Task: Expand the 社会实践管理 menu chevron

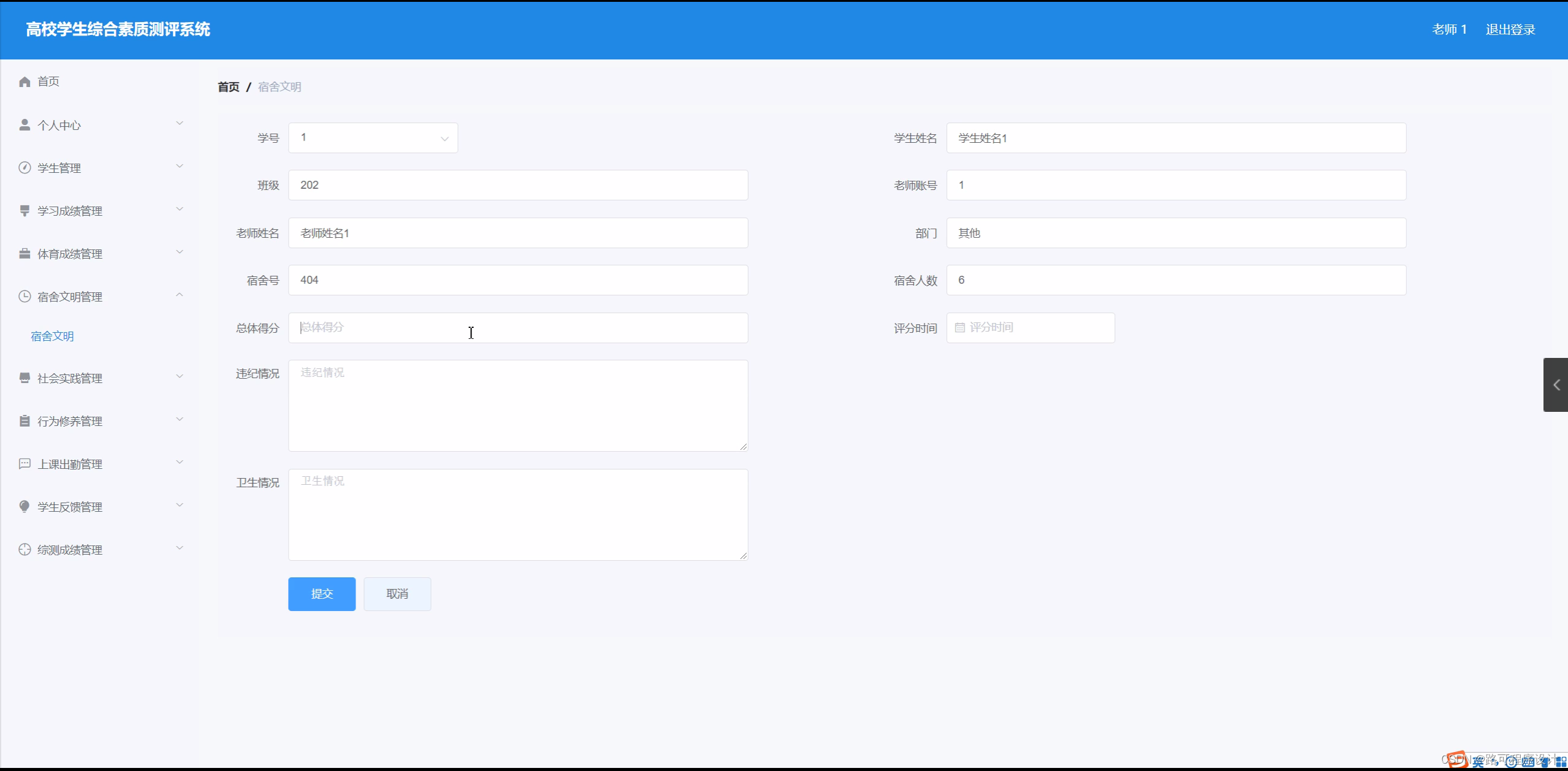Action: (x=180, y=377)
